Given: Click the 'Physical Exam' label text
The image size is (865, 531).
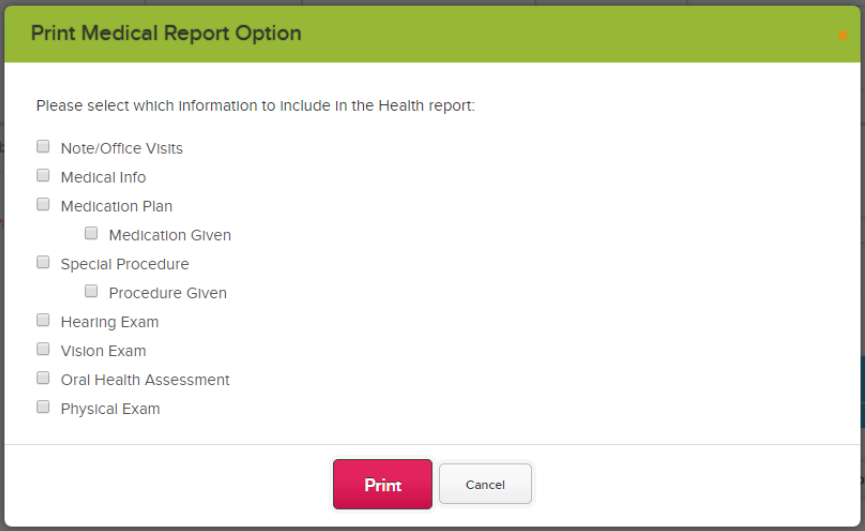Looking at the screenshot, I should click(x=110, y=409).
